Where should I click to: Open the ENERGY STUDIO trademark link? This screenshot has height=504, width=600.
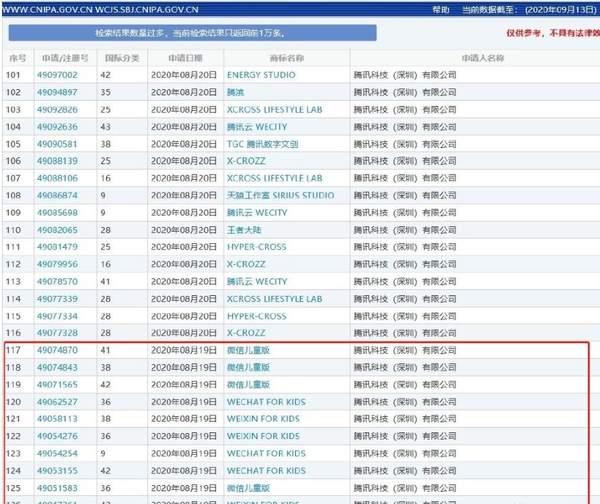click(261, 75)
